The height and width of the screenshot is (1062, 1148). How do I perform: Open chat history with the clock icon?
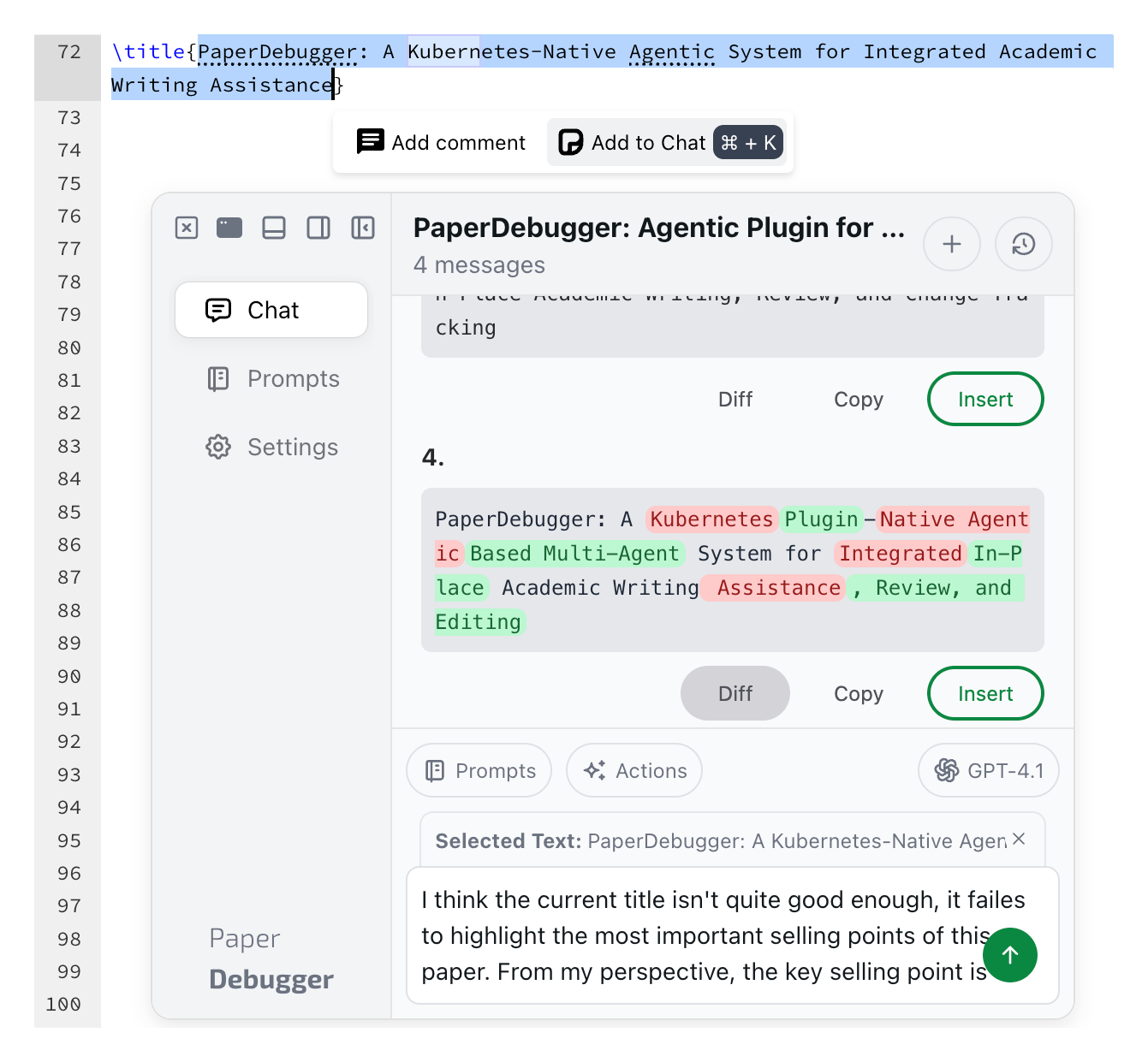tap(1024, 244)
